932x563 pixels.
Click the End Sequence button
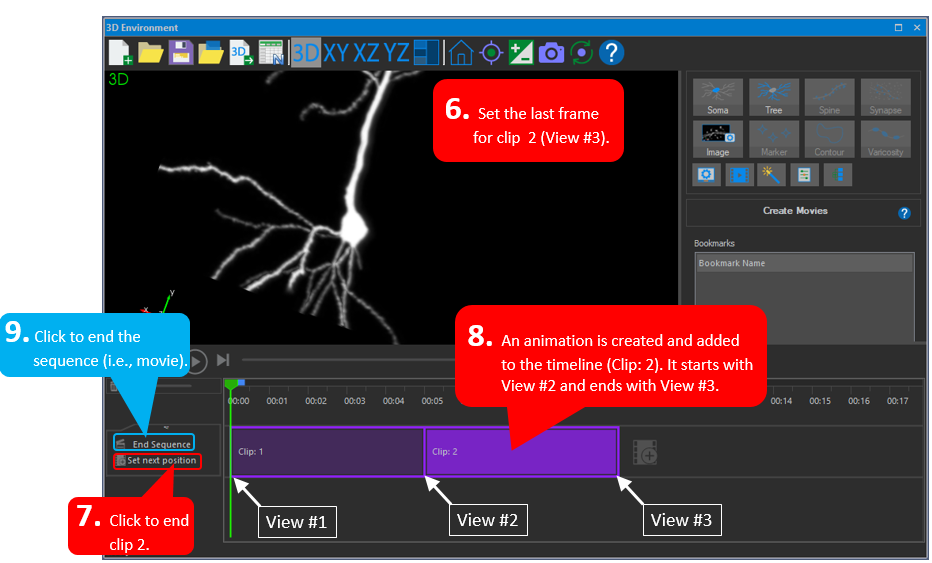[x=154, y=443]
